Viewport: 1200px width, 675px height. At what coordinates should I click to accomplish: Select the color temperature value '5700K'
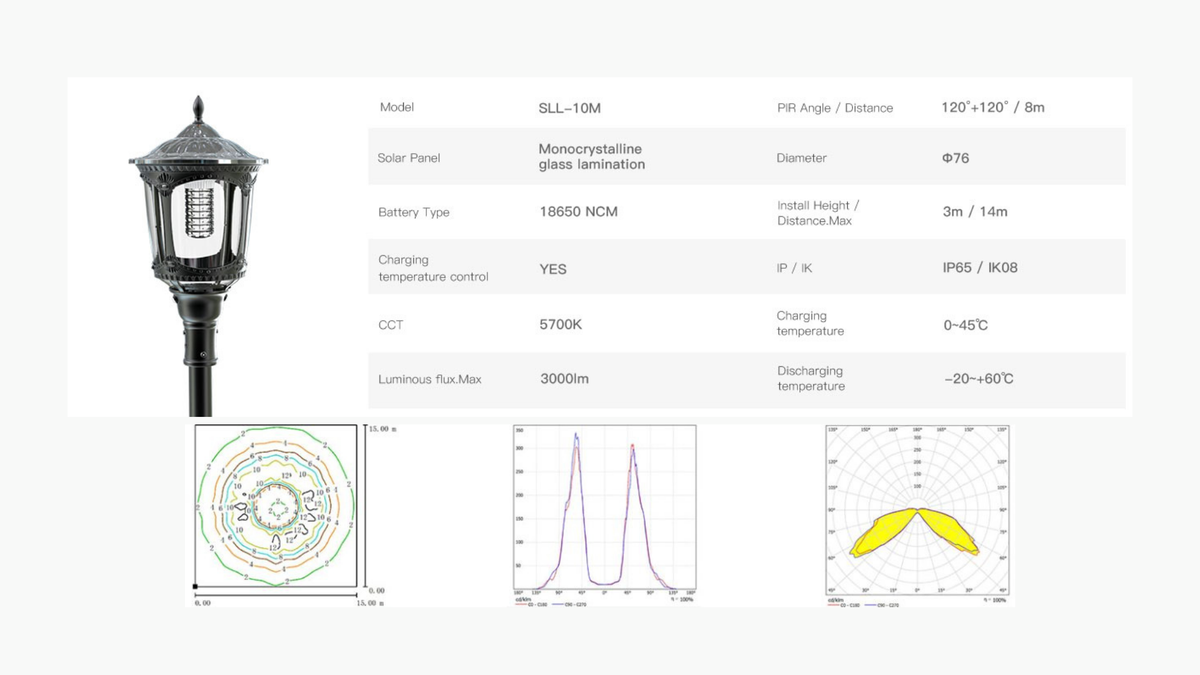560,325
